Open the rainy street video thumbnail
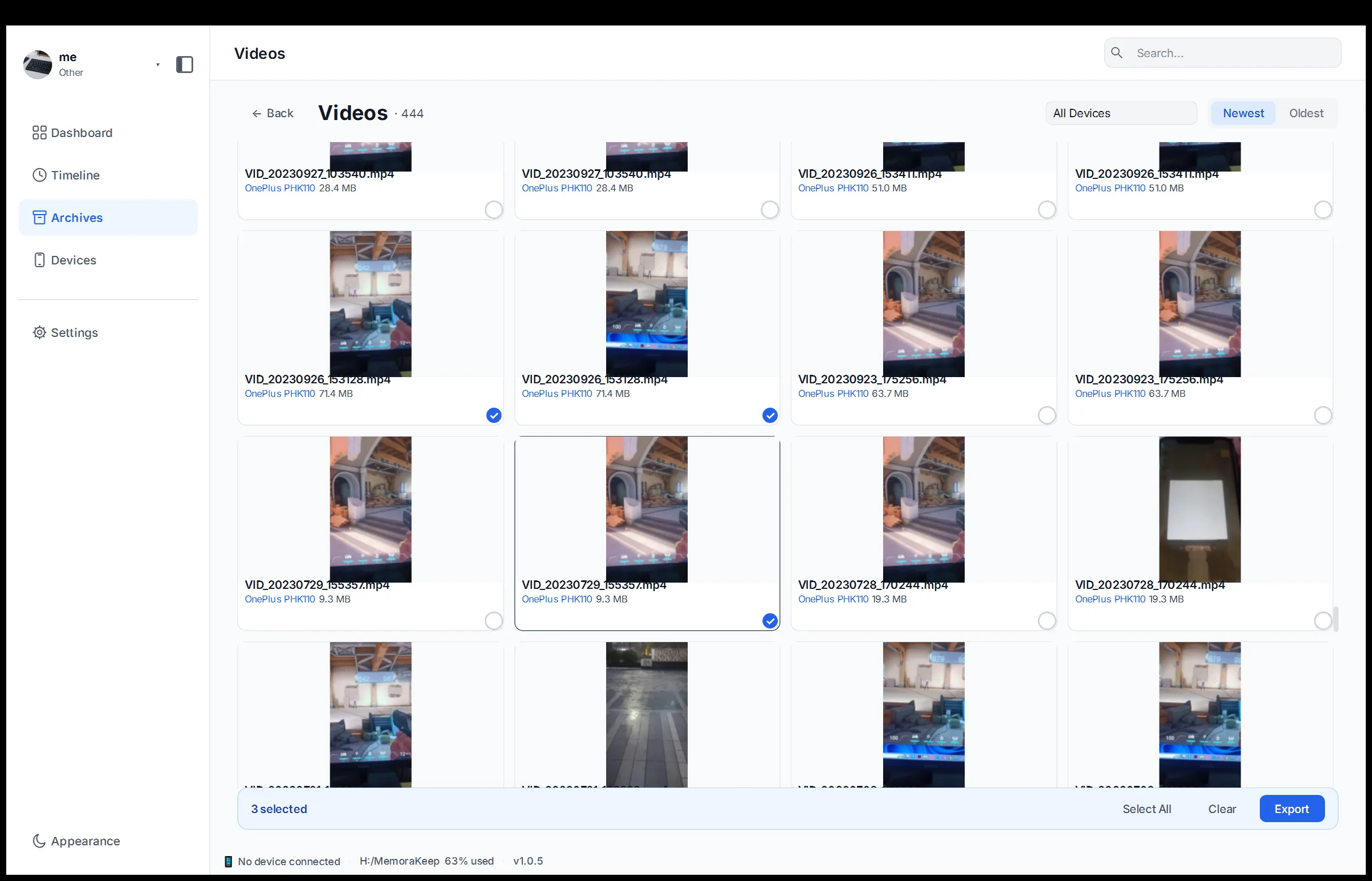1372x881 pixels. [x=647, y=715]
